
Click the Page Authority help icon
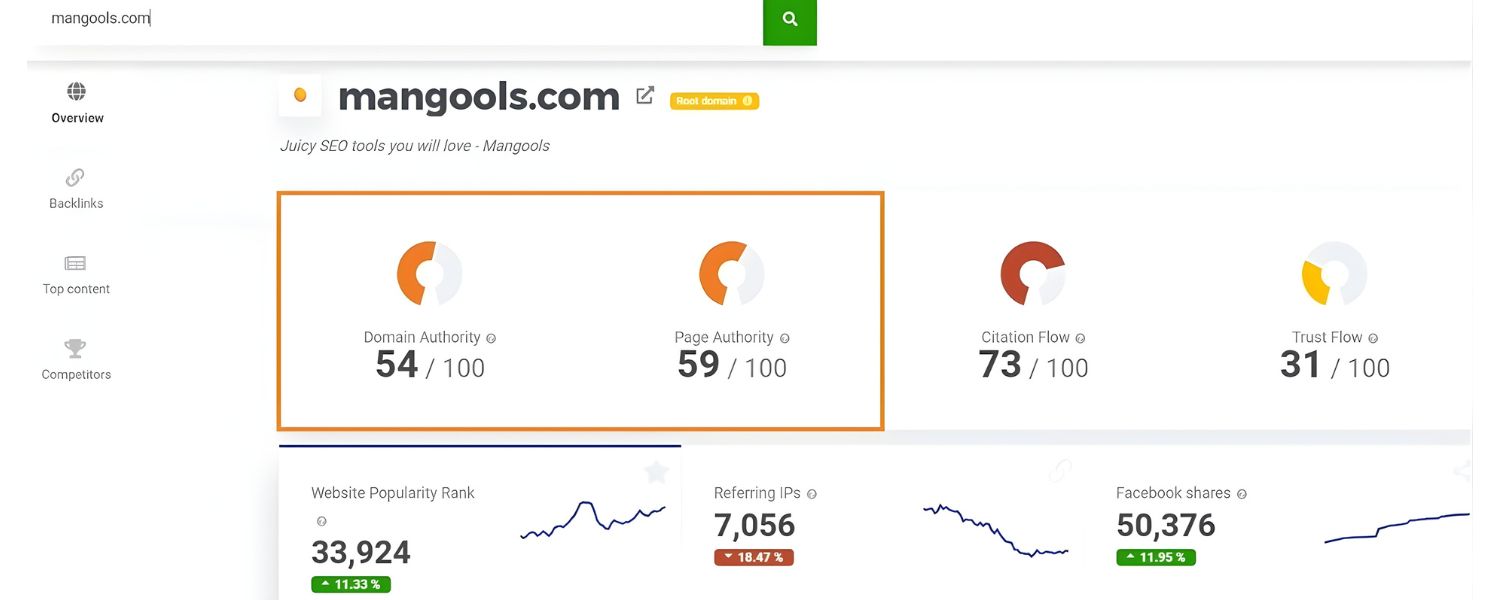point(785,338)
